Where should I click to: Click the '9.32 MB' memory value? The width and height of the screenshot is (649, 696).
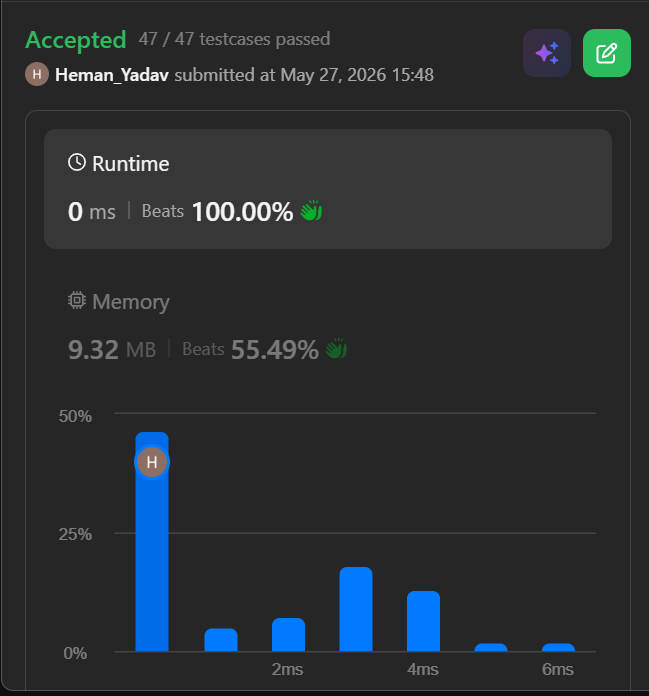click(112, 349)
